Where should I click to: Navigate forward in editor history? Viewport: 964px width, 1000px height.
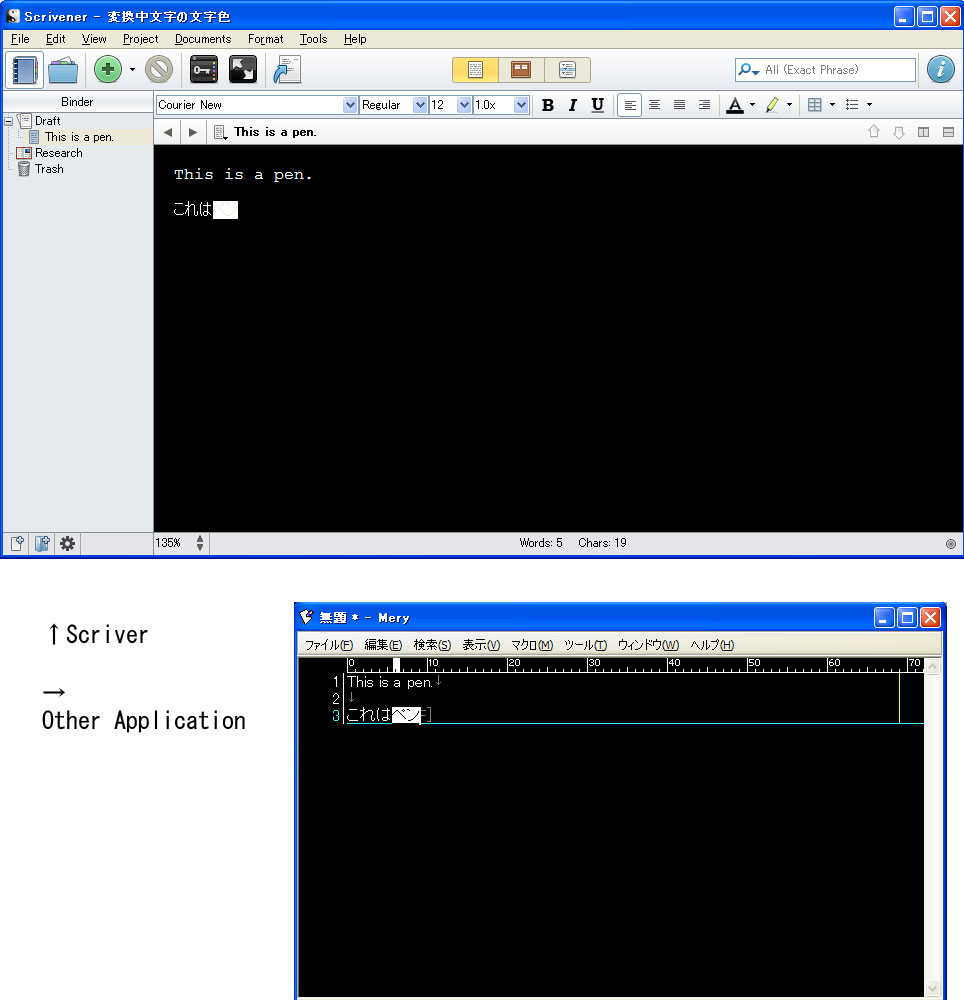click(x=193, y=132)
